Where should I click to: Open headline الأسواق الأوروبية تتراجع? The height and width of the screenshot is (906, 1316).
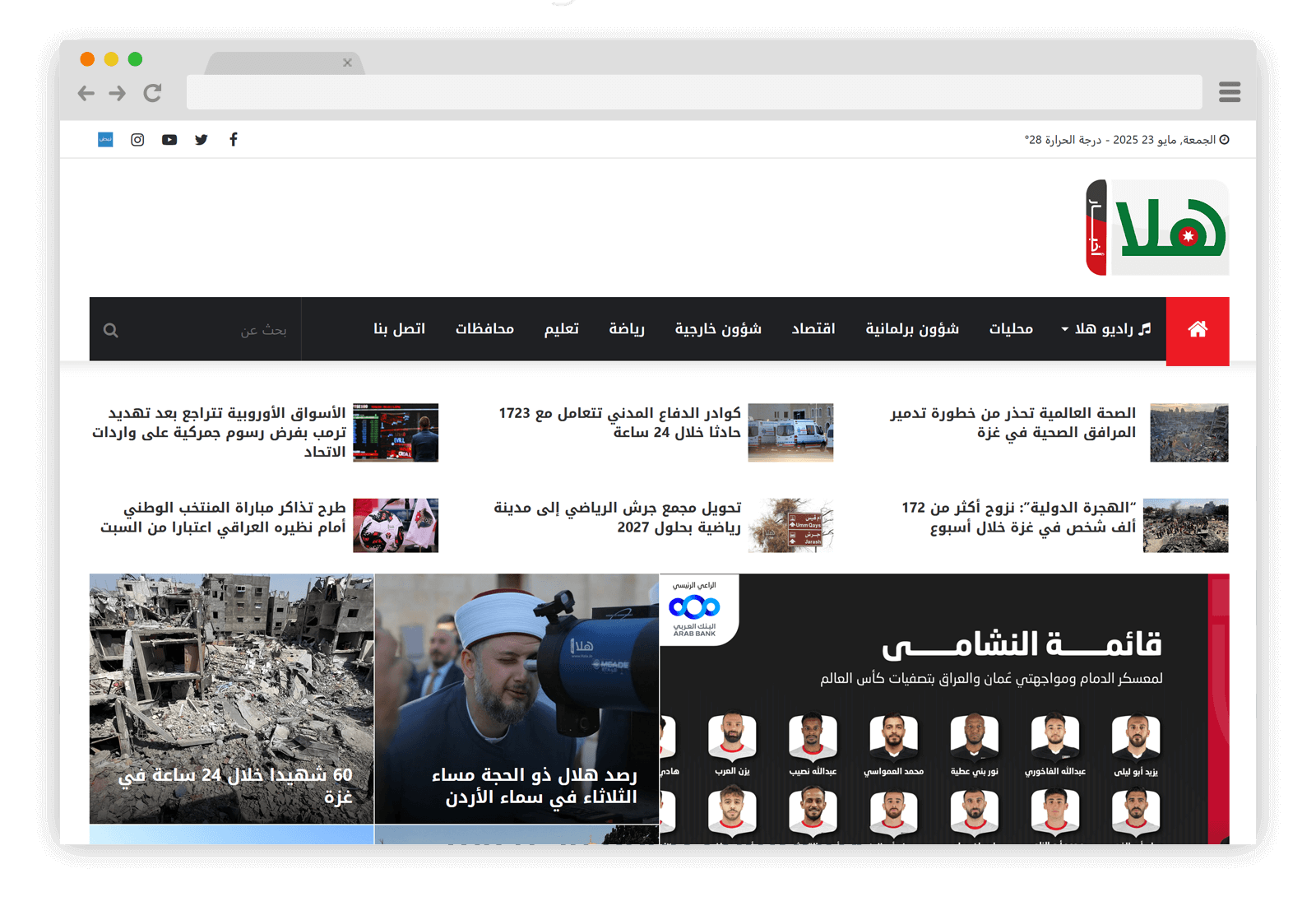point(219,433)
